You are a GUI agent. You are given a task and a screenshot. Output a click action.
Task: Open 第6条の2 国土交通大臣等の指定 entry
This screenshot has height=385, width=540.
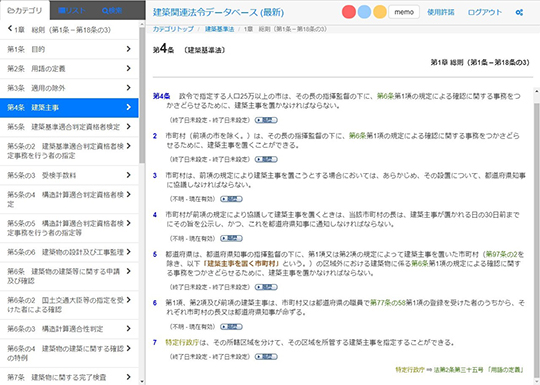(69, 305)
